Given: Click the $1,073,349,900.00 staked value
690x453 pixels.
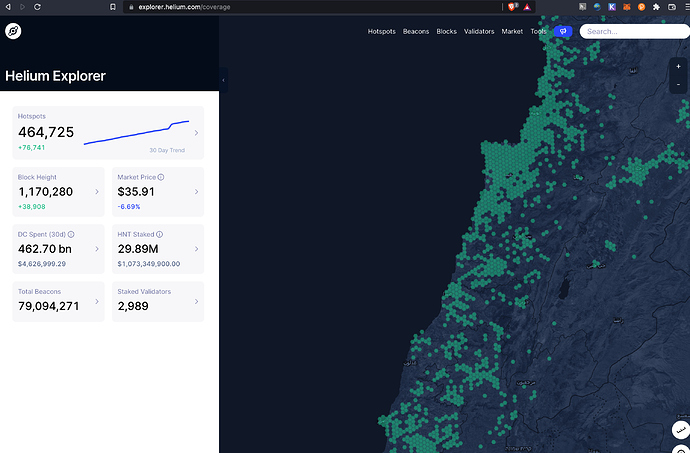Looking at the screenshot, I should (149, 264).
